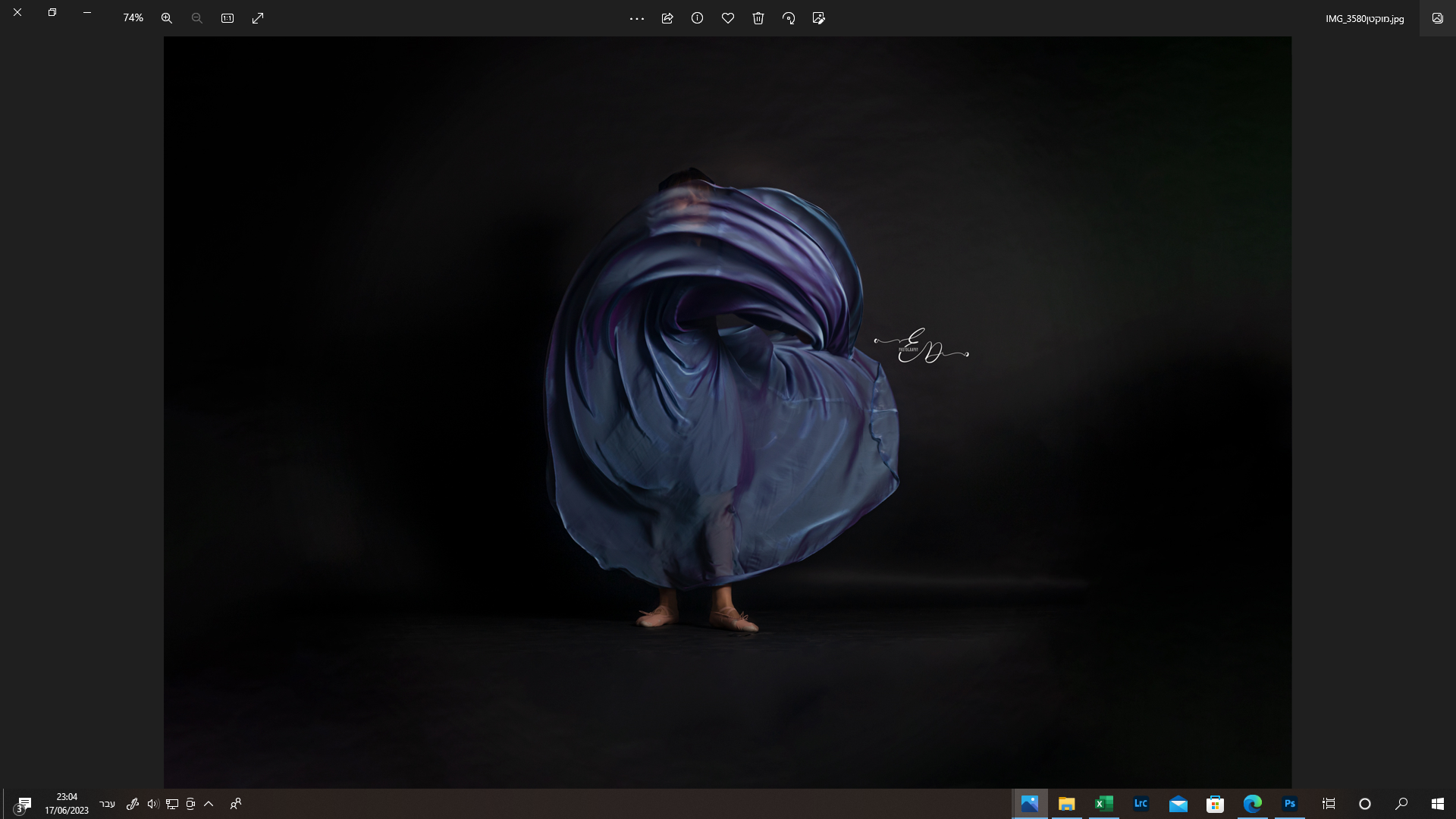Screen dimensions: 1456x819
Task: Open the volume control slider
Action: click(x=152, y=804)
